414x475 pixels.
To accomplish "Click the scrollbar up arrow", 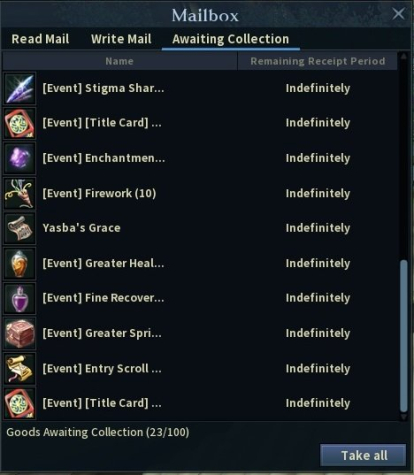I will 404,56.
